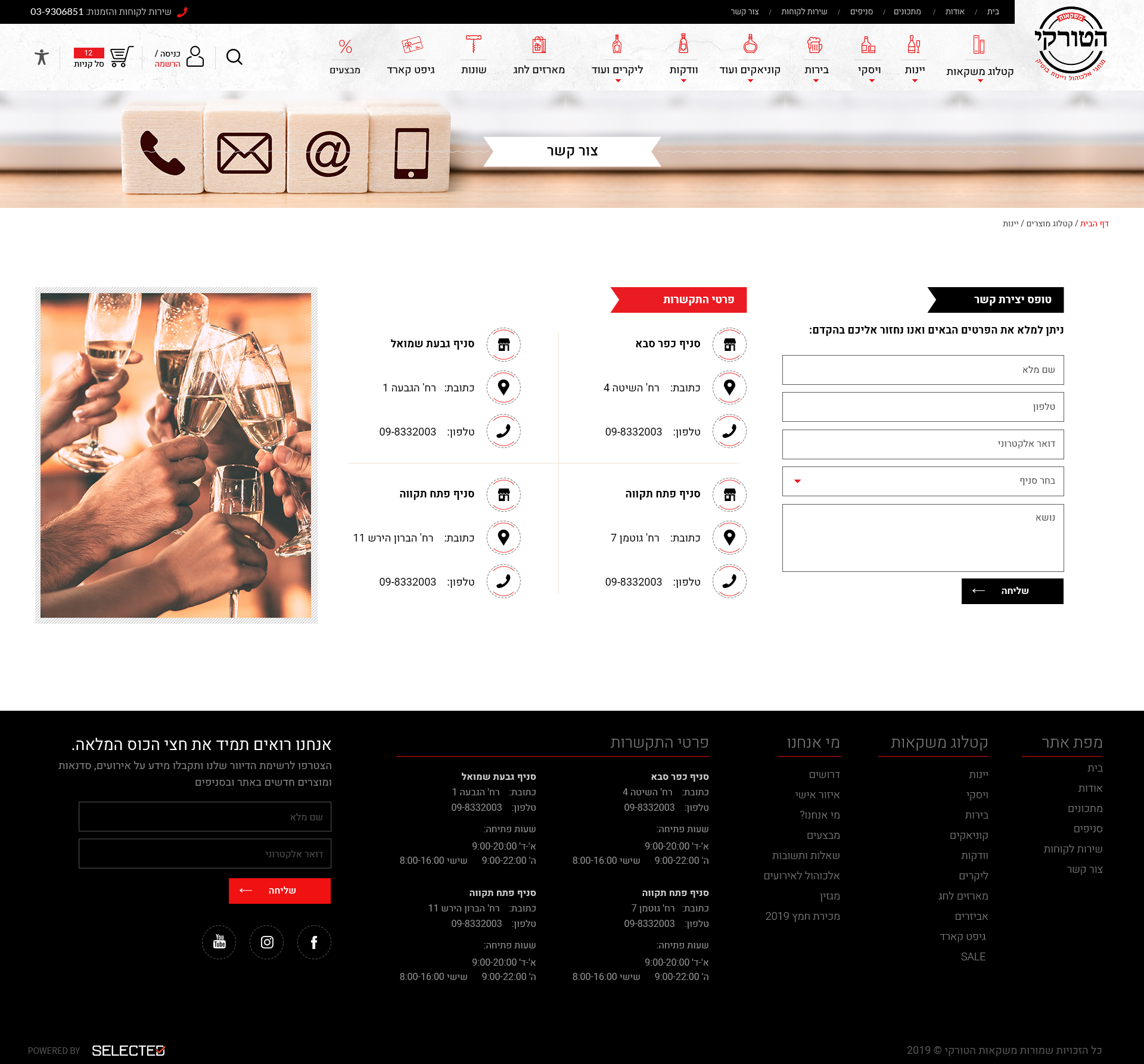Click the search magnifier icon
Screen dimensions: 1144x1064
234,57
